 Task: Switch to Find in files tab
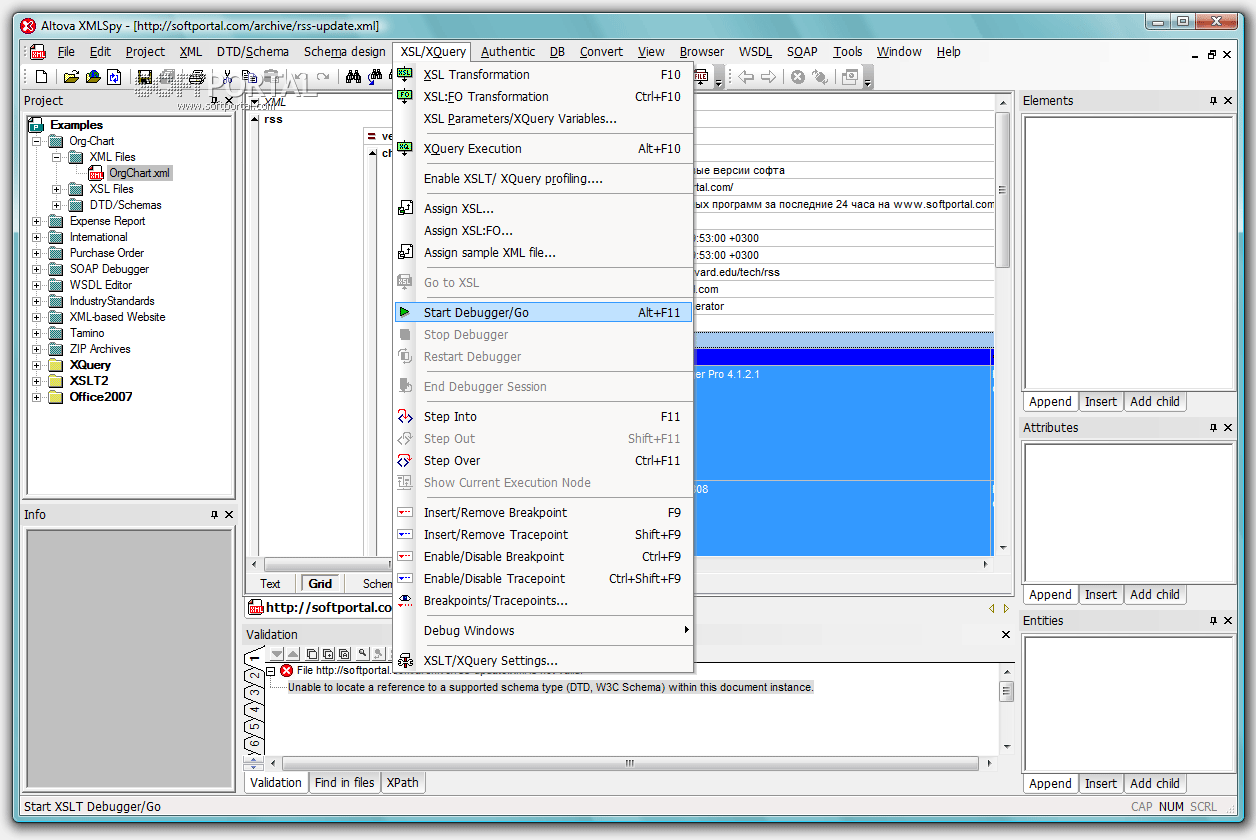(344, 783)
